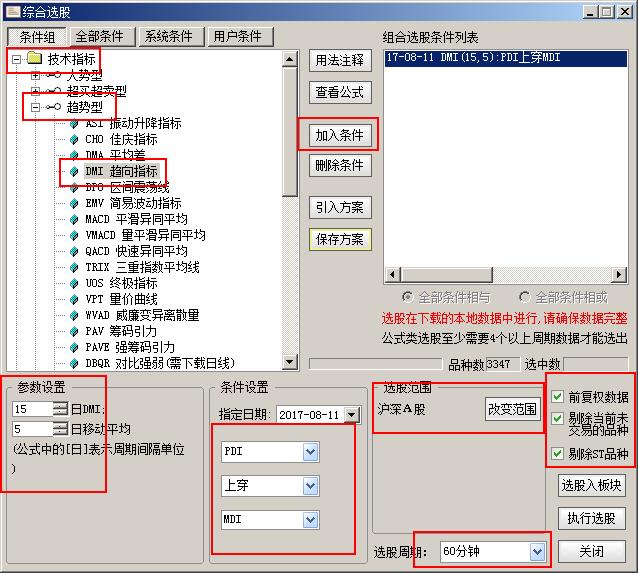
Task: Select the 全部条件相与 radio button
Action: (407, 297)
